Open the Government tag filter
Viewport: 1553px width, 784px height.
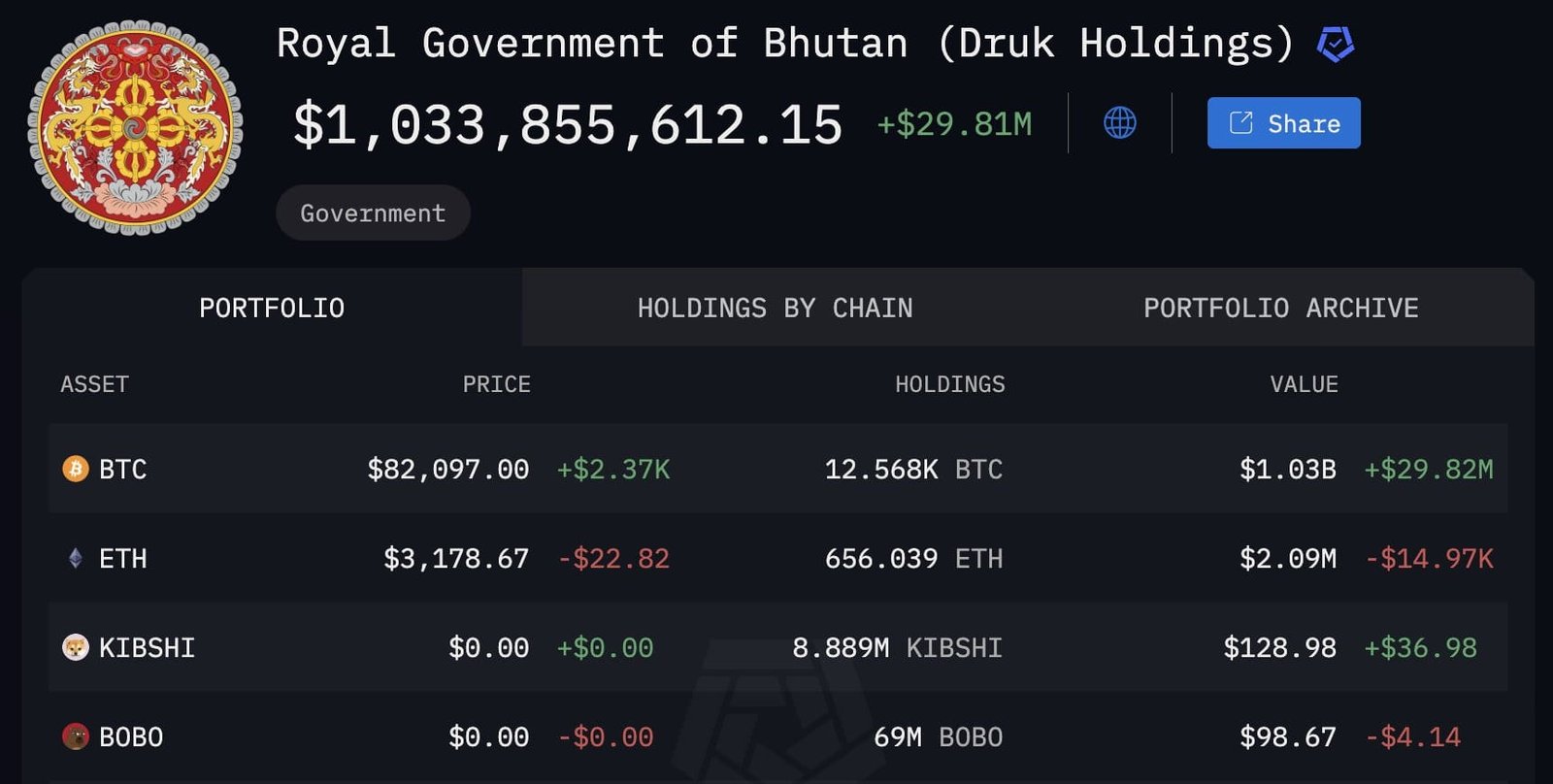coord(373,212)
